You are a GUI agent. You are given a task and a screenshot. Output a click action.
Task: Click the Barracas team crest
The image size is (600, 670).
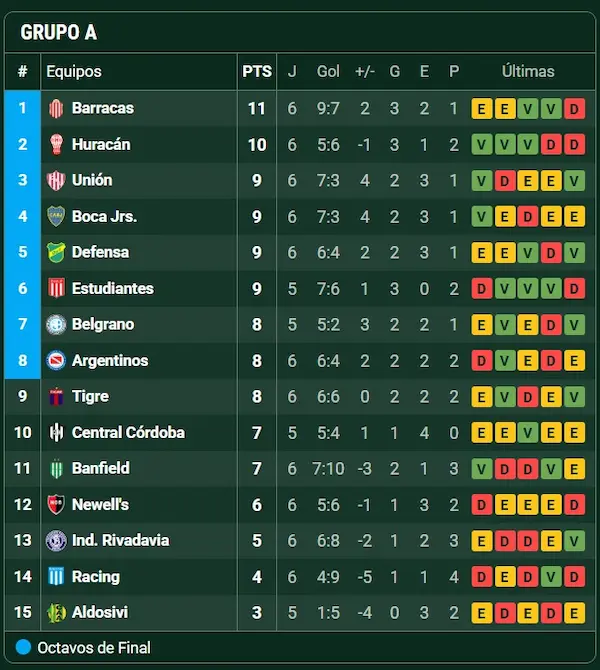tap(56, 109)
